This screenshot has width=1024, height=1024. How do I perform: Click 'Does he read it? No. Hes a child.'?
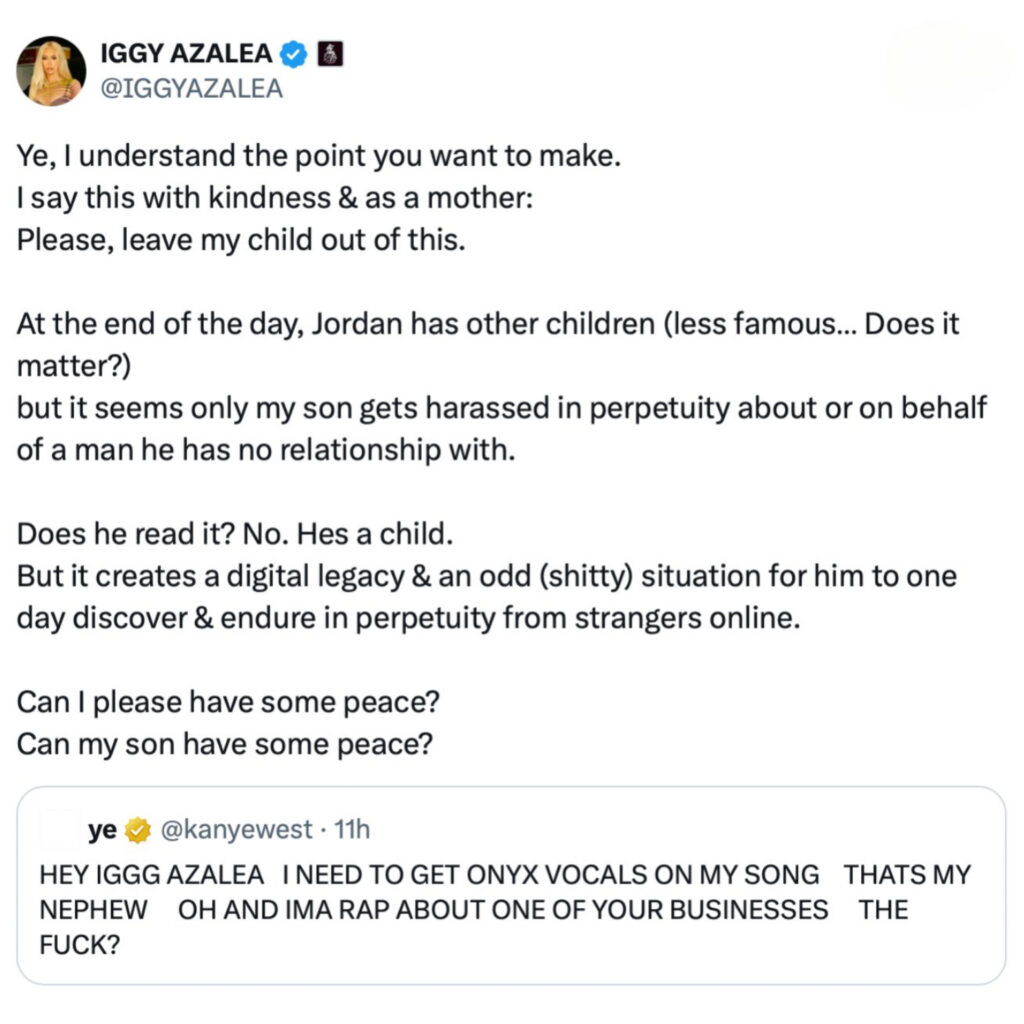235,534
